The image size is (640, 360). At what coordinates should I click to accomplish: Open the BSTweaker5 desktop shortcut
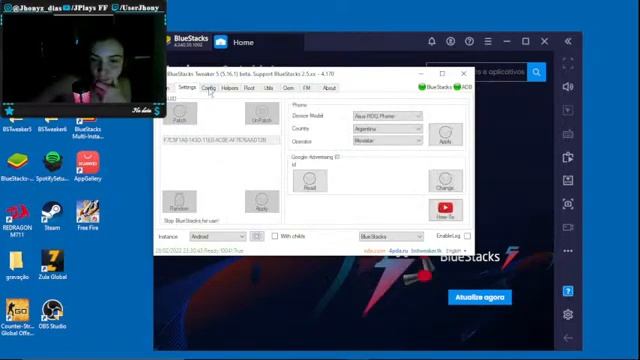point(17,124)
